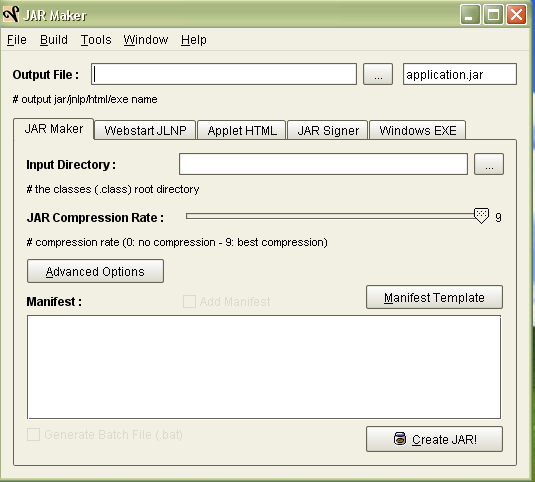Minimize the JAR Maker window
This screenshot has height=482, width=535.
click(x=470, y=15)
